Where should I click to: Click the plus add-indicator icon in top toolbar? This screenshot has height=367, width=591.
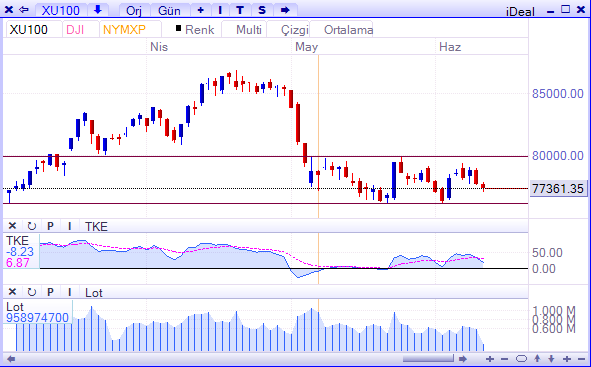click(x=201, y=10)
